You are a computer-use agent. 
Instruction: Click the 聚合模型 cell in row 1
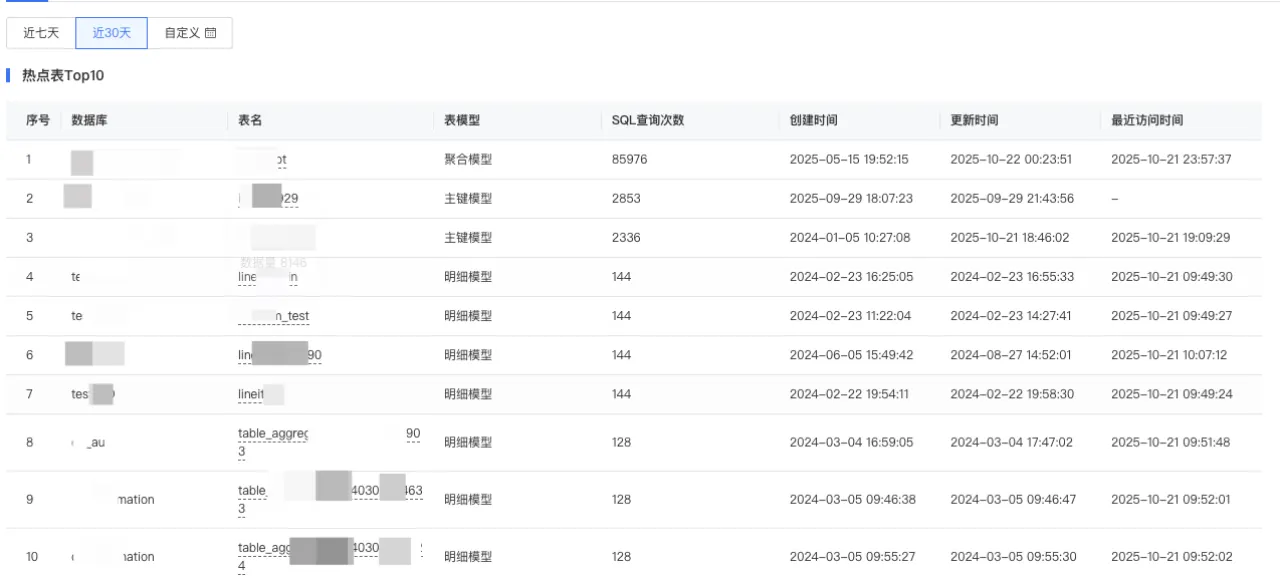(468, 159)
